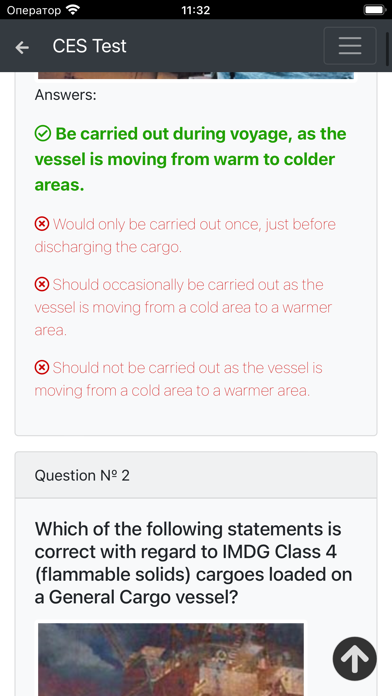Screen dimensions: 392x696
Task: Select answer 'Would only be carried out once'
Action: click(x=185, y=236)
